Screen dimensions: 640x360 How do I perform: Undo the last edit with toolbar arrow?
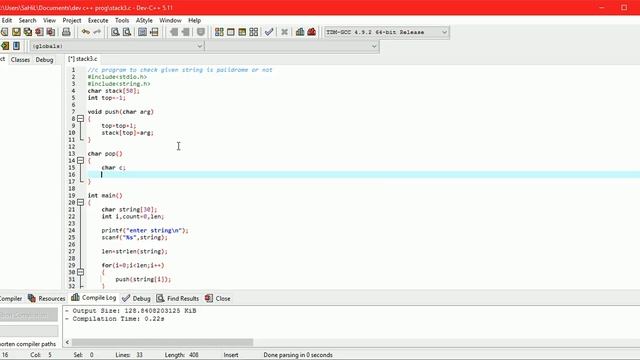click(85, 32)
